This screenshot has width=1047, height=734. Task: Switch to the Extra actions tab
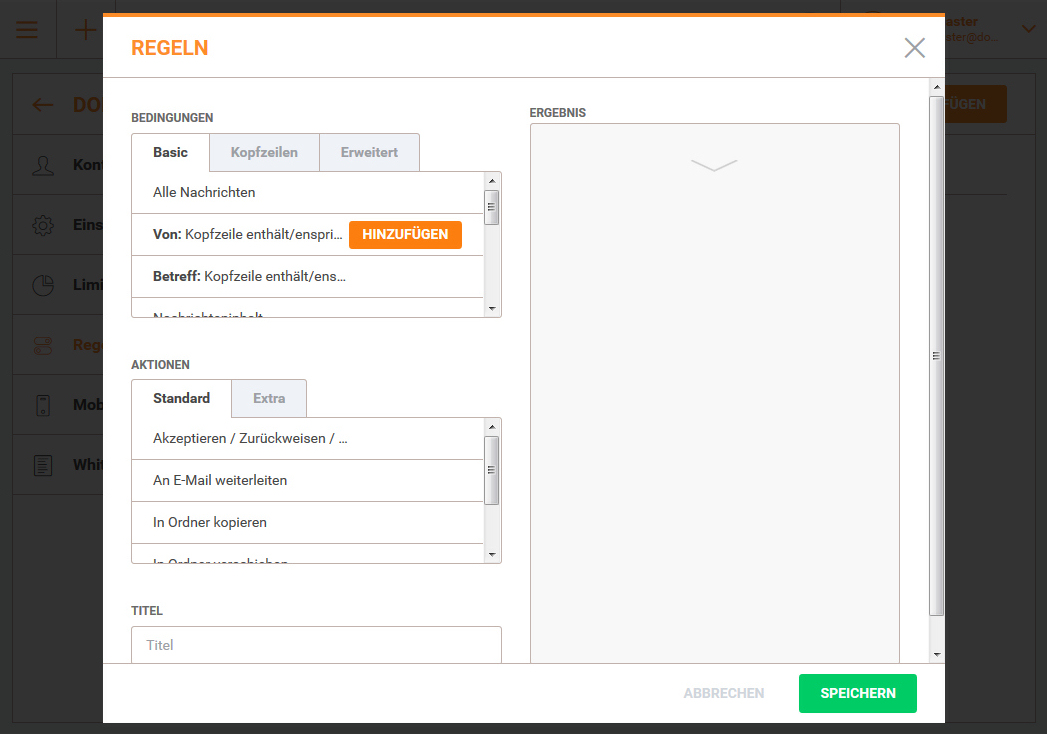269,398
